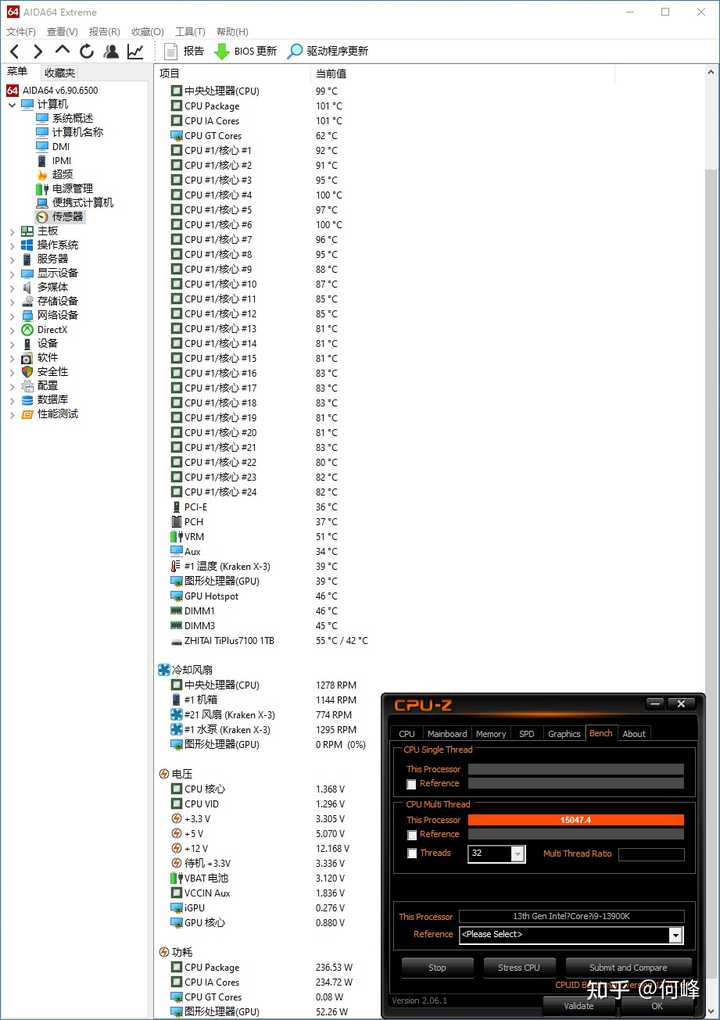Open the 收藏(O) menu
720x1020 pixels.
pyautogui.click(x=148, y=31)
